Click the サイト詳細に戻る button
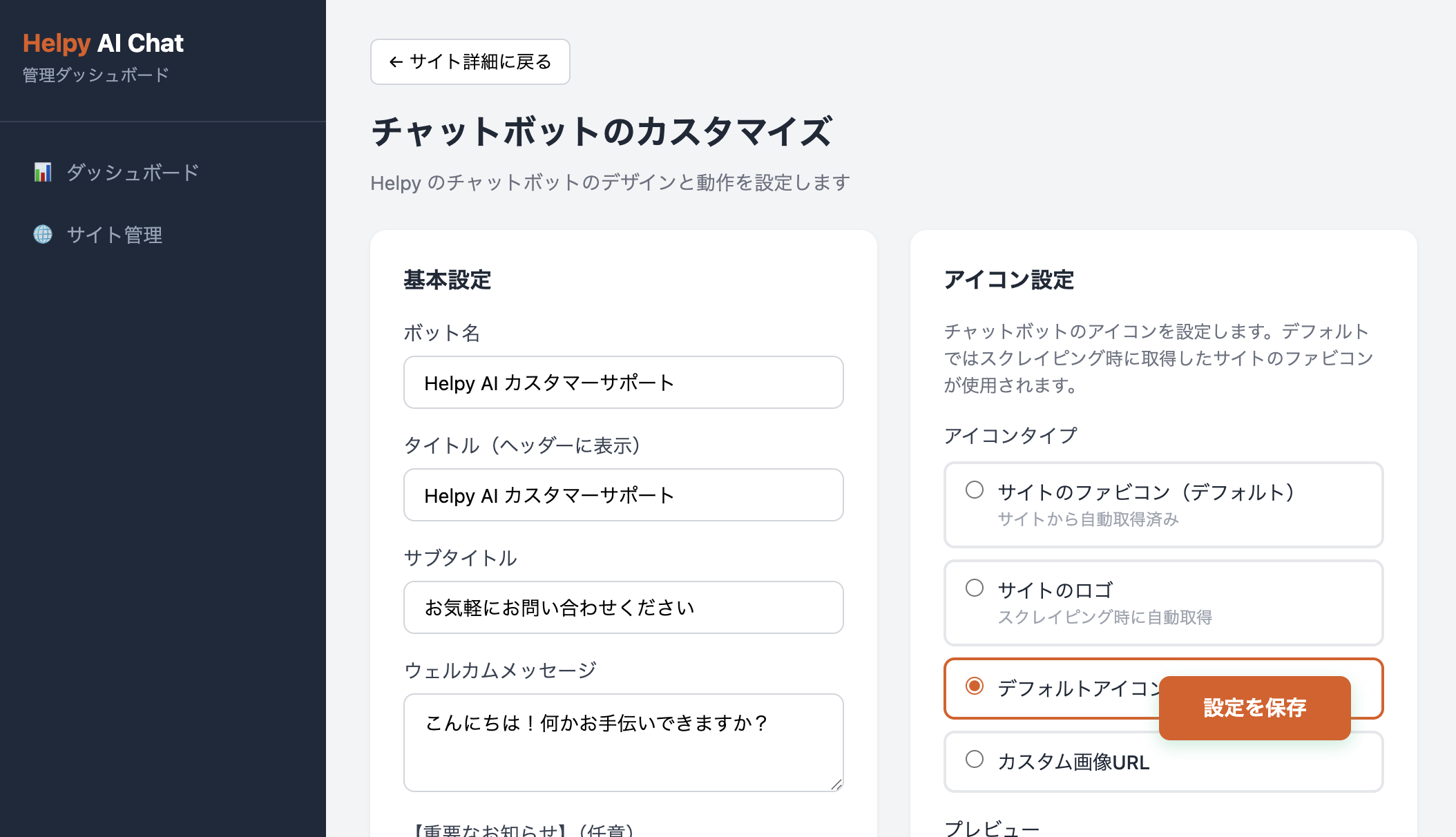The height and width of the screenshot is (837, 1456). coord(470,62)
